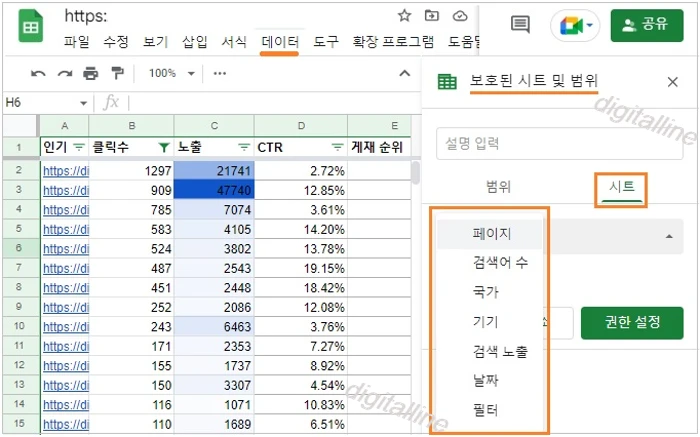Select 날짜 in the sheet list
Screen dimensions: 700x437
pos(490,381)
